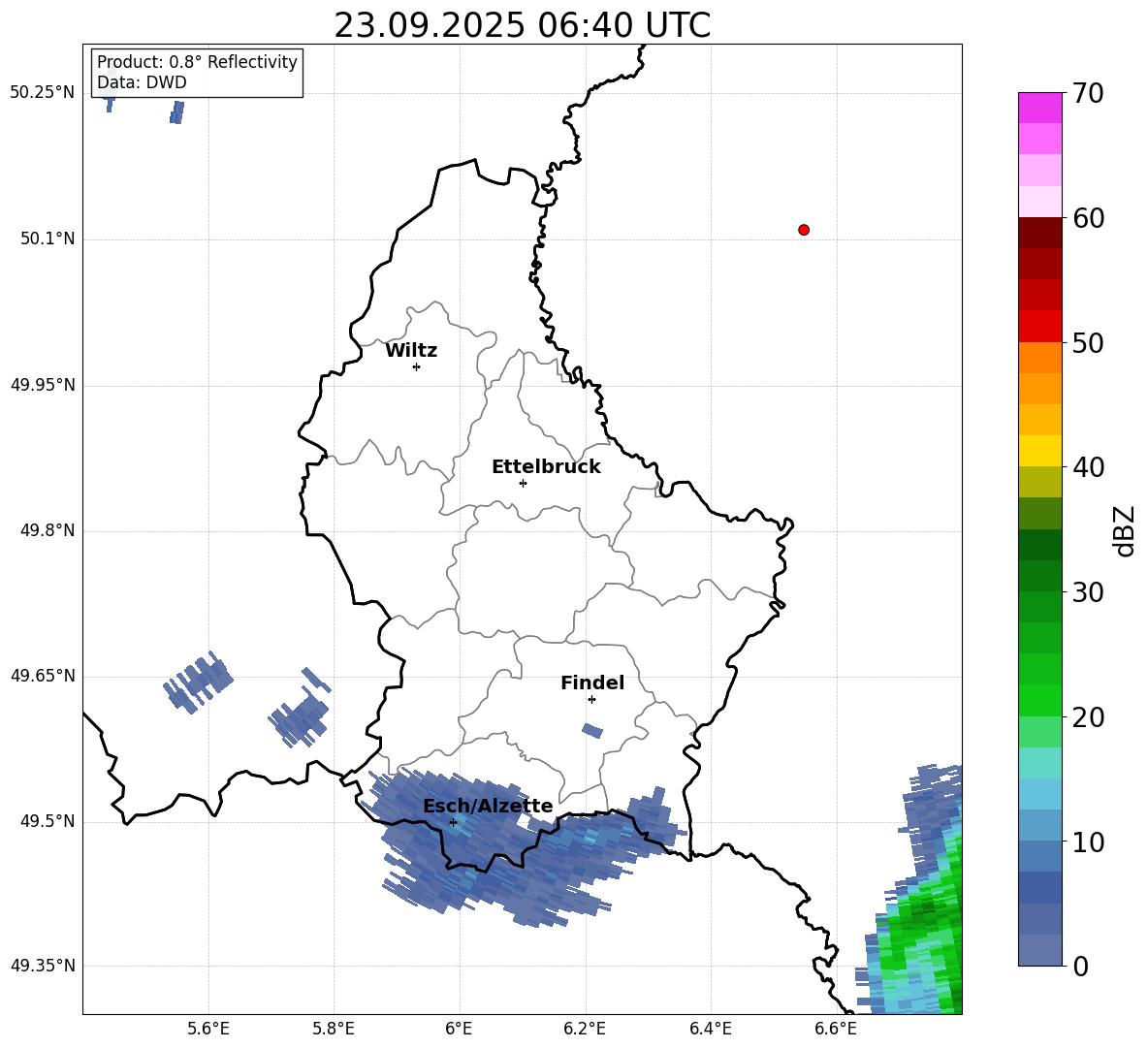The width and height of the screenshot is (1148, 1048).
Task: Select the Esch/Alzette city label
Action: pyautogui.click(x=488, y=806)
